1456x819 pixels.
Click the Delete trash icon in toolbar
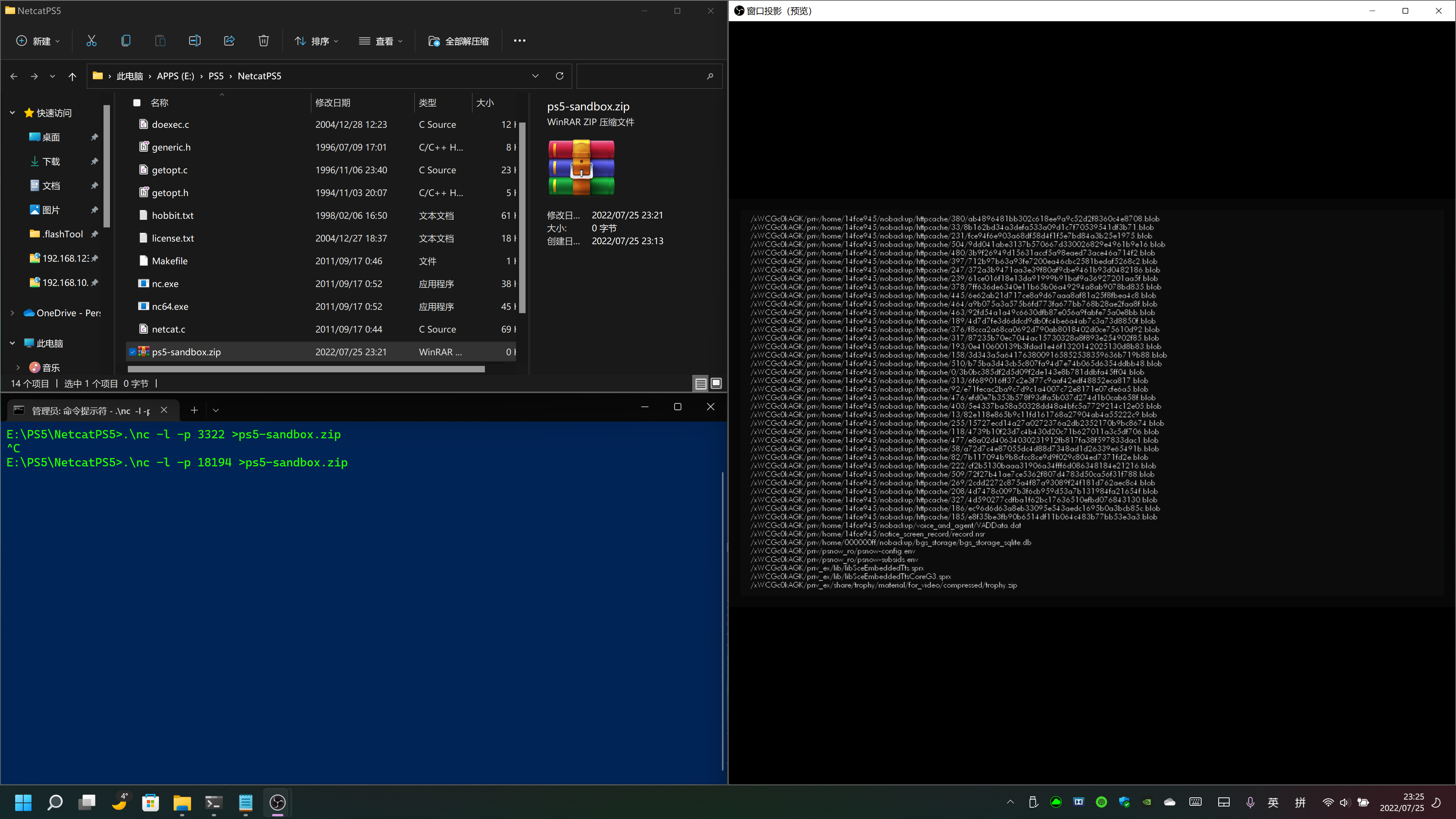(x=264, y=41)
